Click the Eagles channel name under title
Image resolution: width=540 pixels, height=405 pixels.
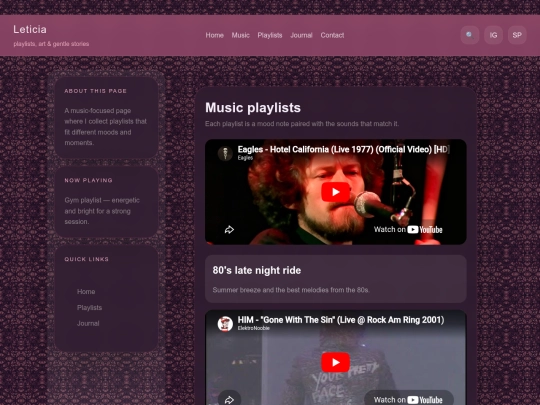(x=245, y=158)
